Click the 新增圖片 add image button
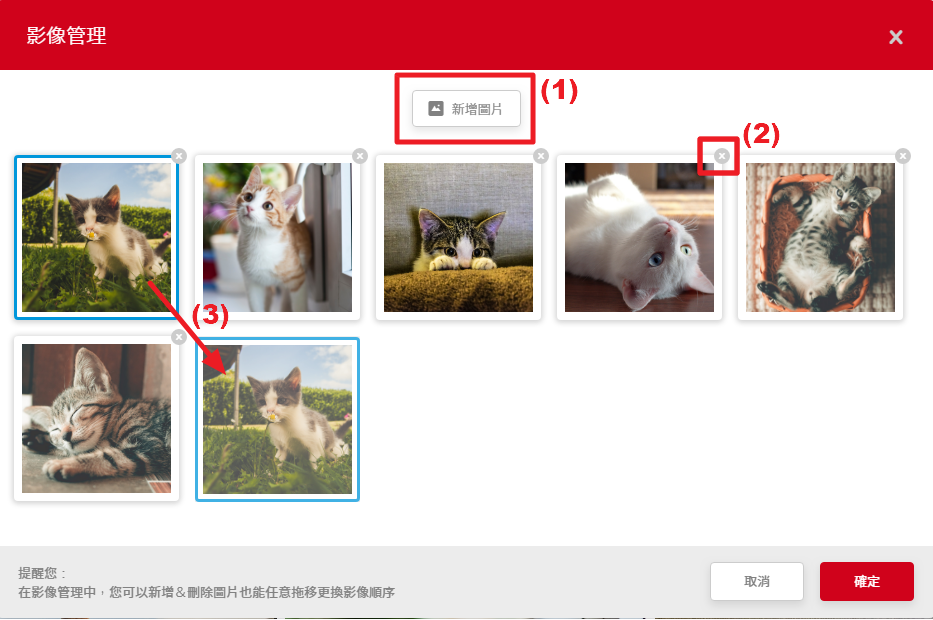 466,108
